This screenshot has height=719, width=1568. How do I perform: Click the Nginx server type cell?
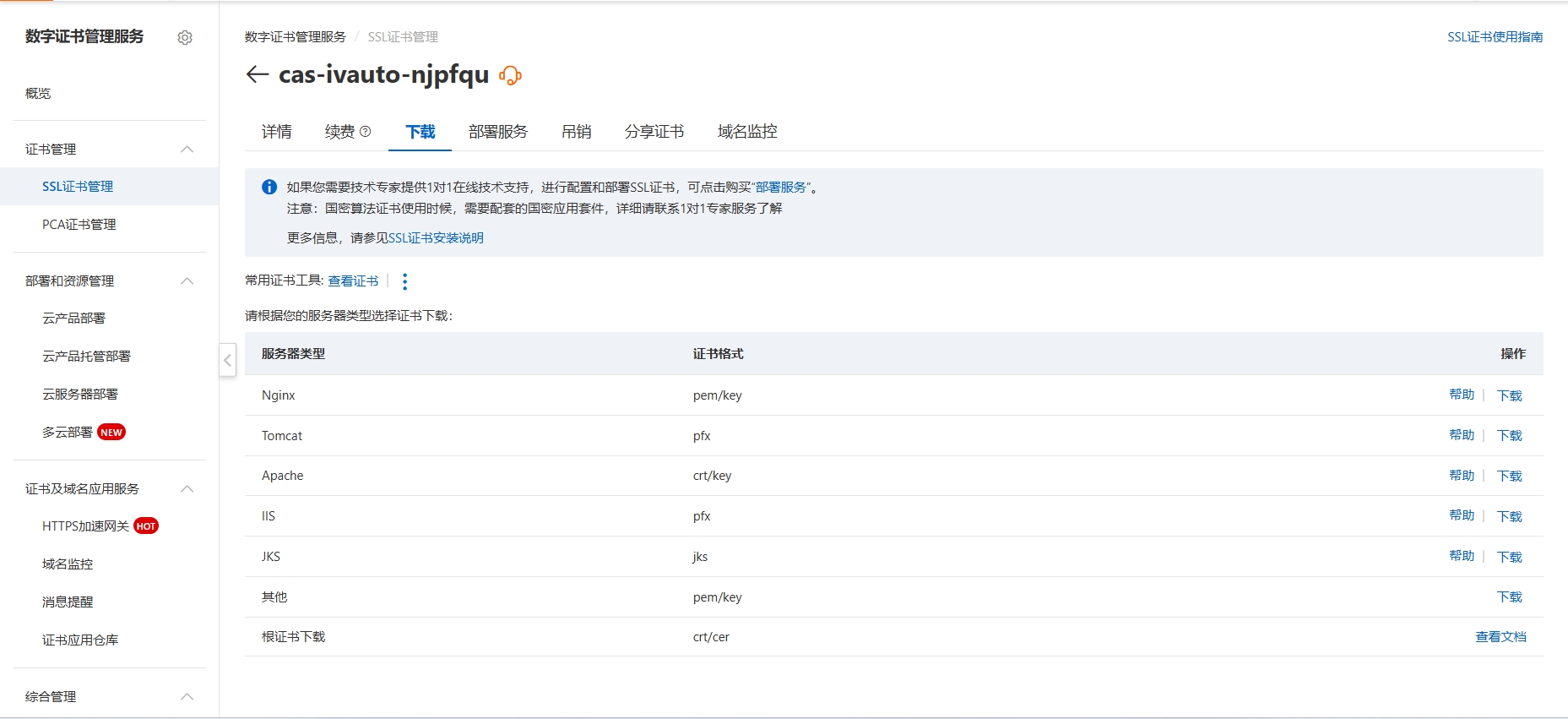click(x=279, y=395)
